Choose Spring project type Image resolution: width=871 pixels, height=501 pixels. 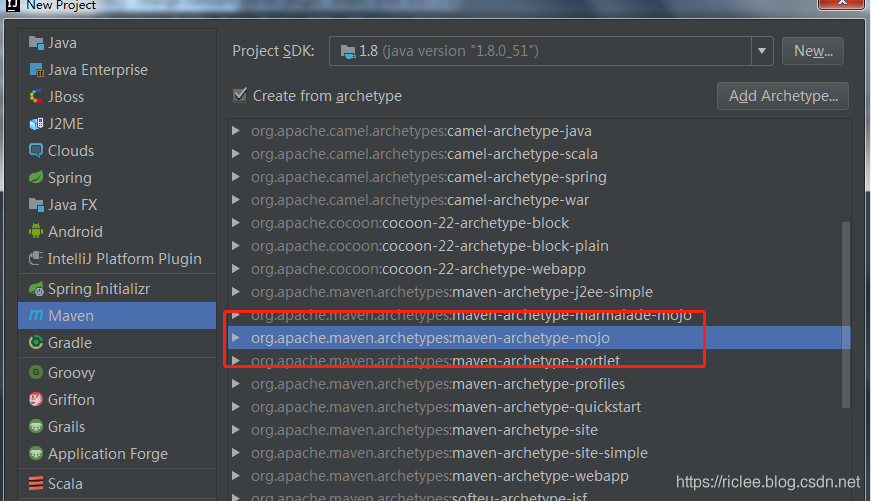tap(117, 178)
